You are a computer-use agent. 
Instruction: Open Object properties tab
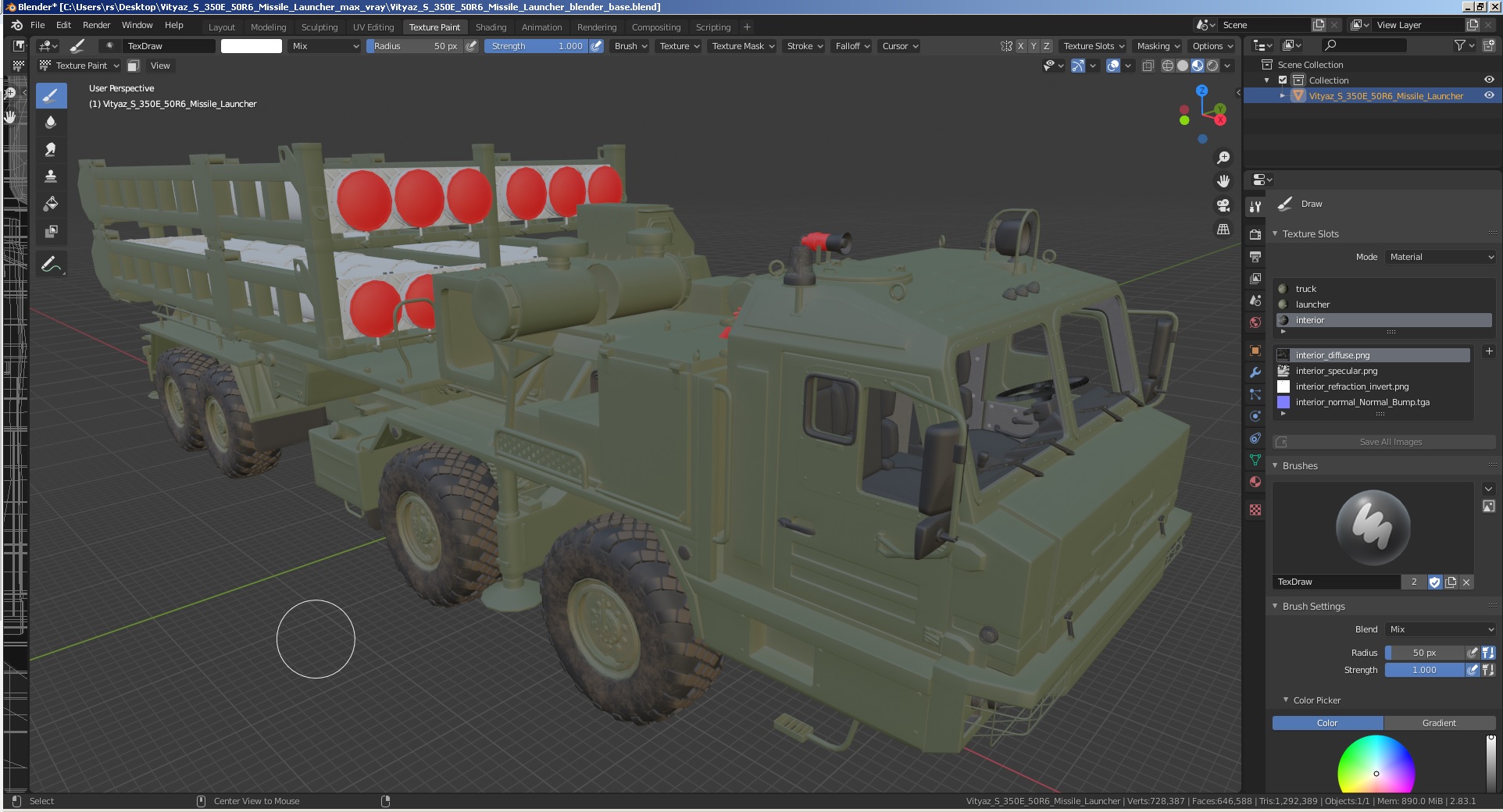click(x=1255, y=351)
